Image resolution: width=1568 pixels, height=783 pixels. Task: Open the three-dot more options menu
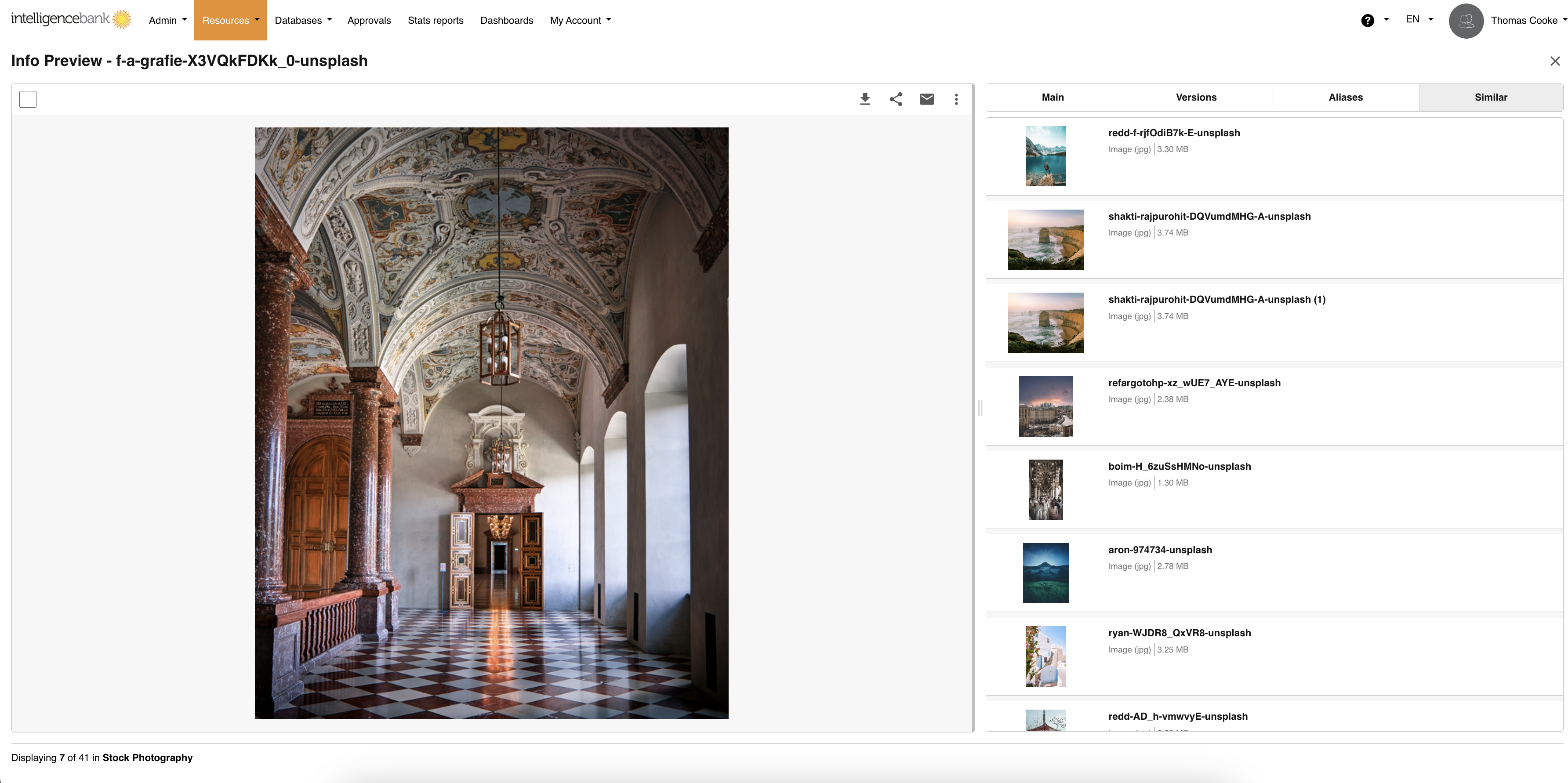pyautogui.click(x=956, y=99)
